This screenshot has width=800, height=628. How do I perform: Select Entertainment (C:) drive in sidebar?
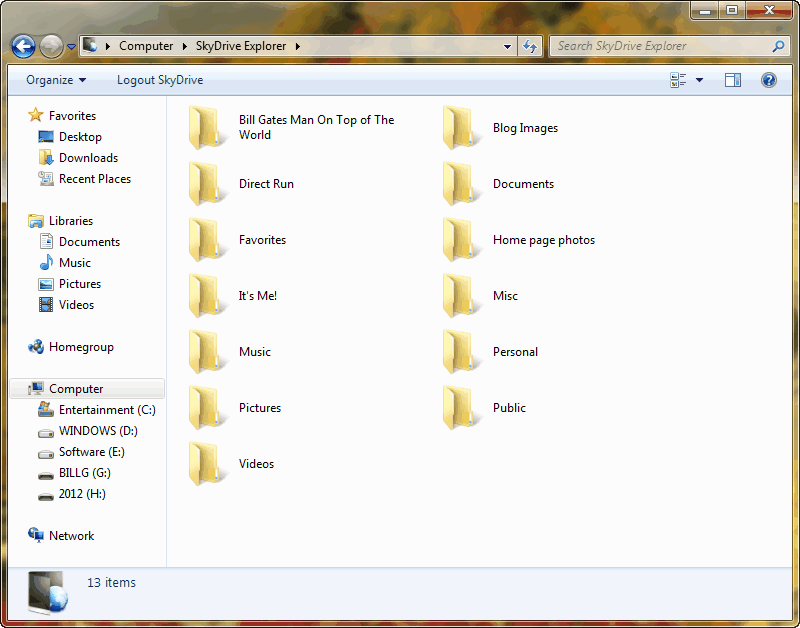coord(106,410)
